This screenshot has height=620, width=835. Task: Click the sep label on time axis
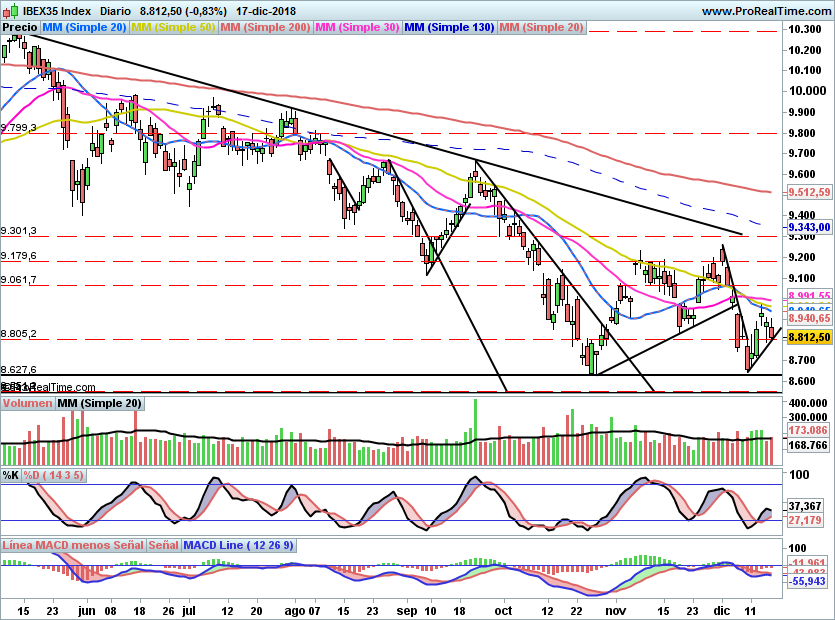tap(407, 611)
